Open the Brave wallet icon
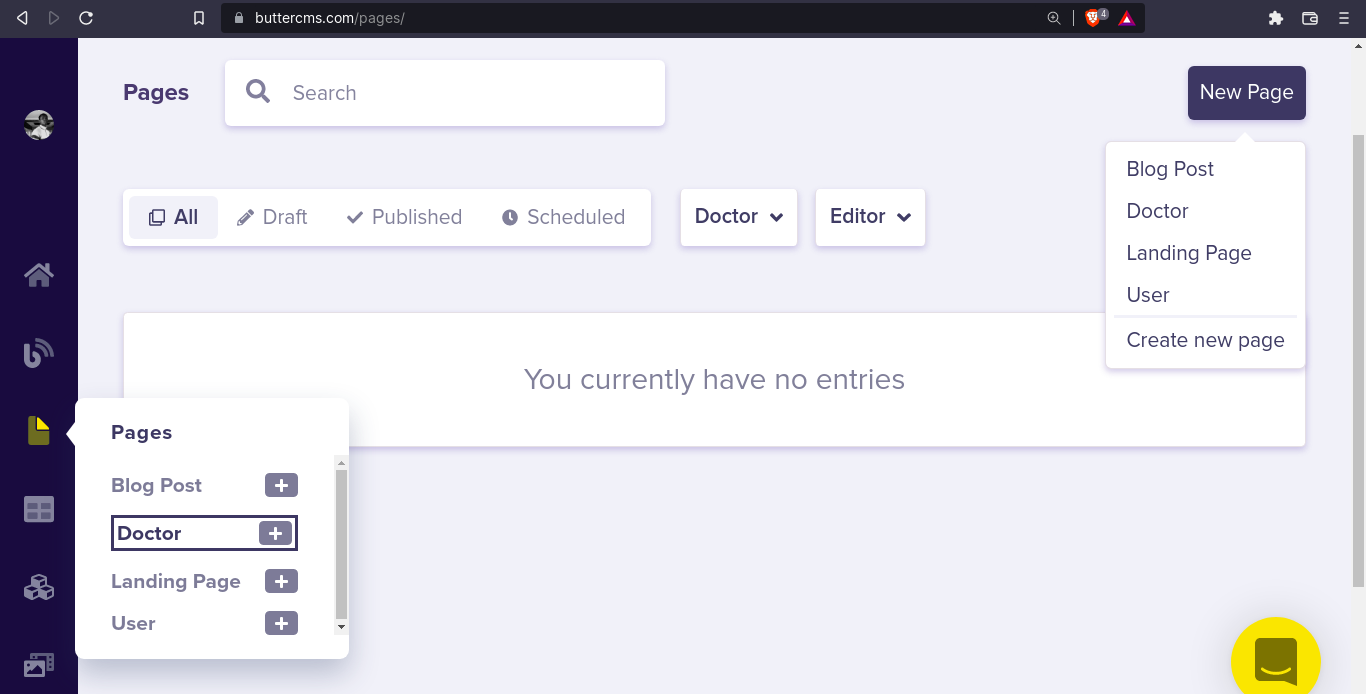This screenshot has width=1366, height=694. (1310, 18)
